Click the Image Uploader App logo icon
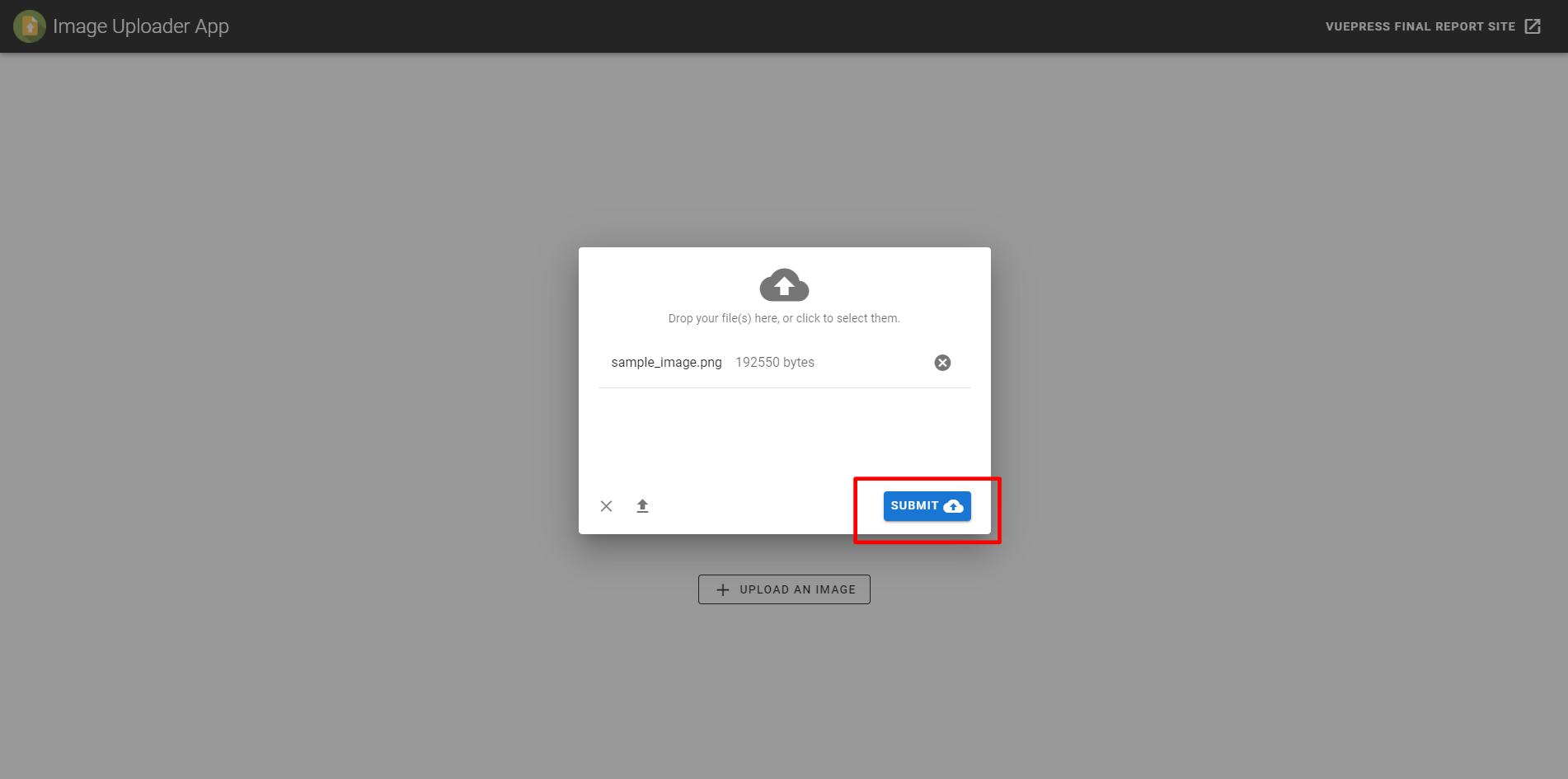This screenshot has width=1568, height=779. pyautogui.click(x=29, y=26)
